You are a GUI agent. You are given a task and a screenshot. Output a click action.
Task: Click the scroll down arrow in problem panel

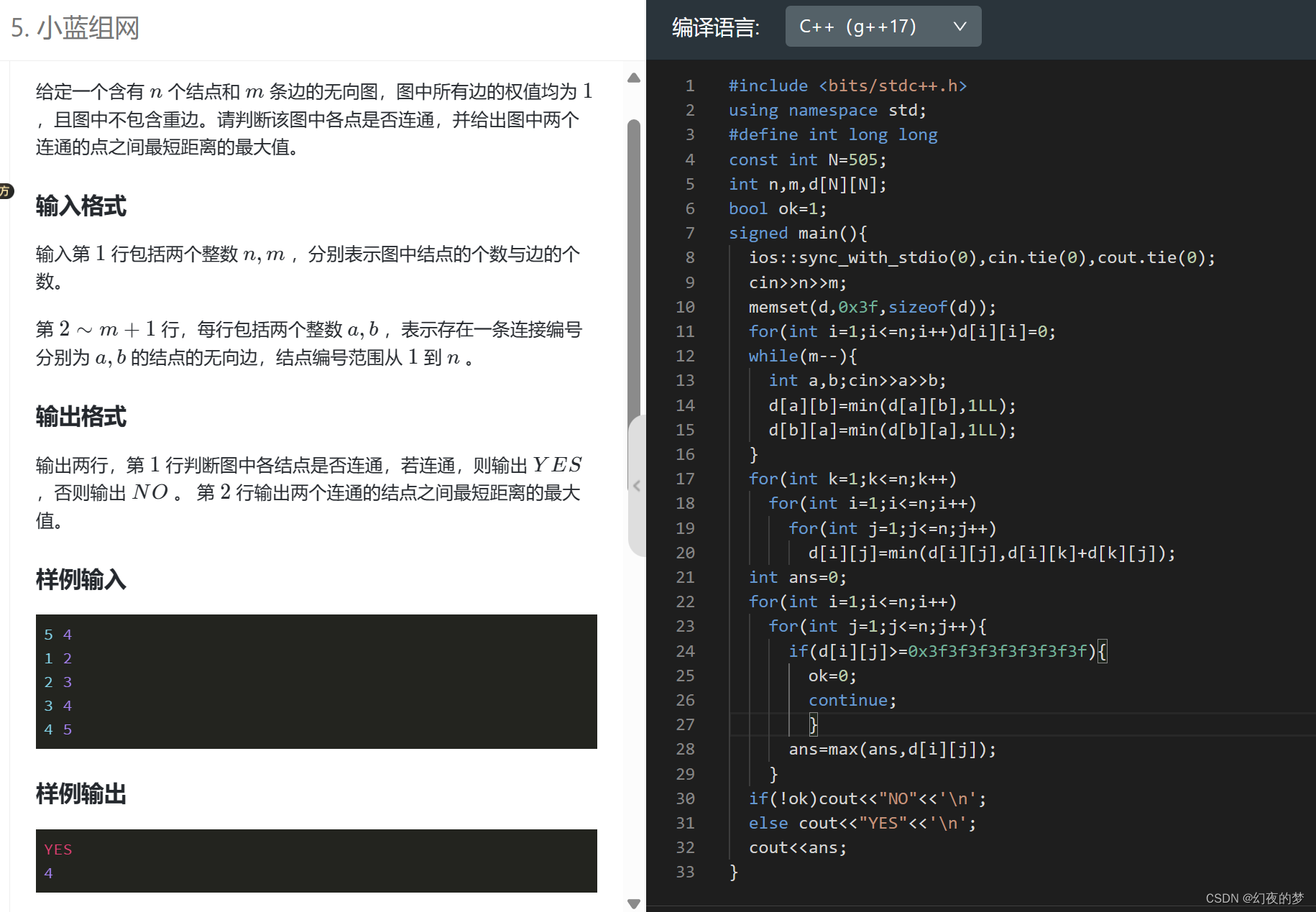point(634,903)
